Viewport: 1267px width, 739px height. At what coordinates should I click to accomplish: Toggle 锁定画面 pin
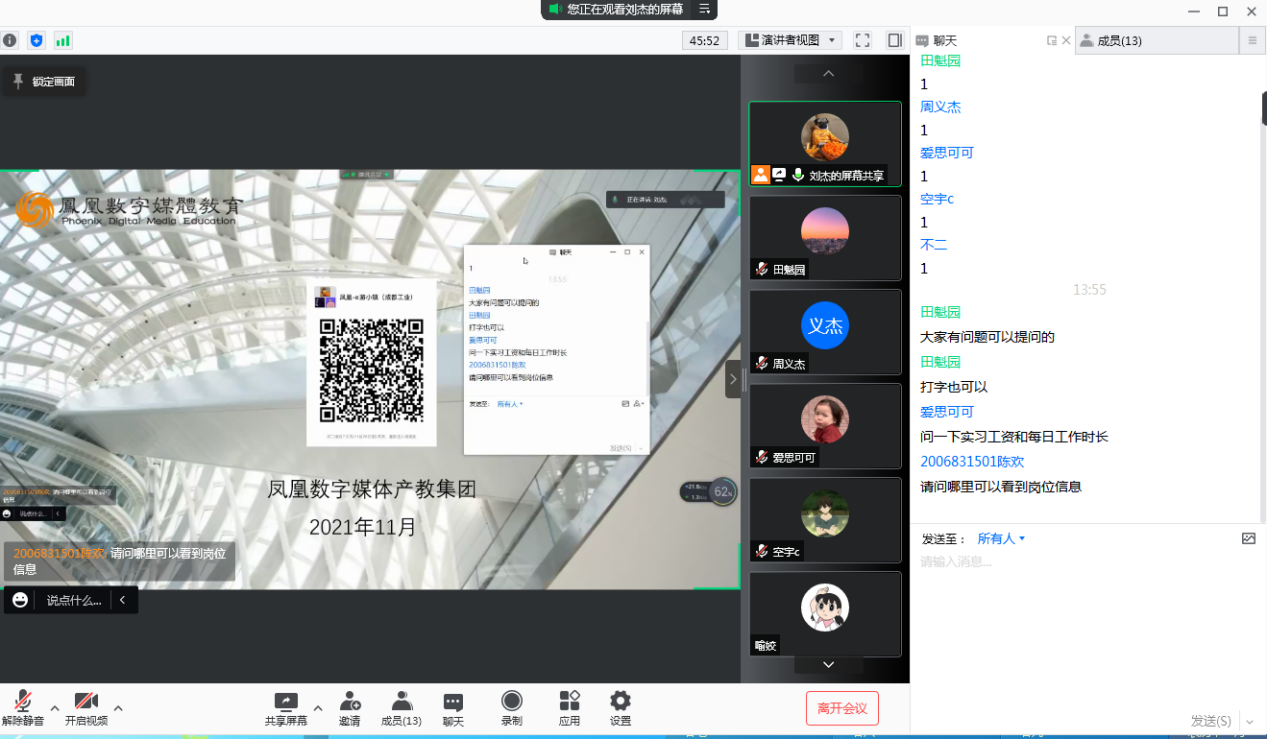click(x=43, y=81)
